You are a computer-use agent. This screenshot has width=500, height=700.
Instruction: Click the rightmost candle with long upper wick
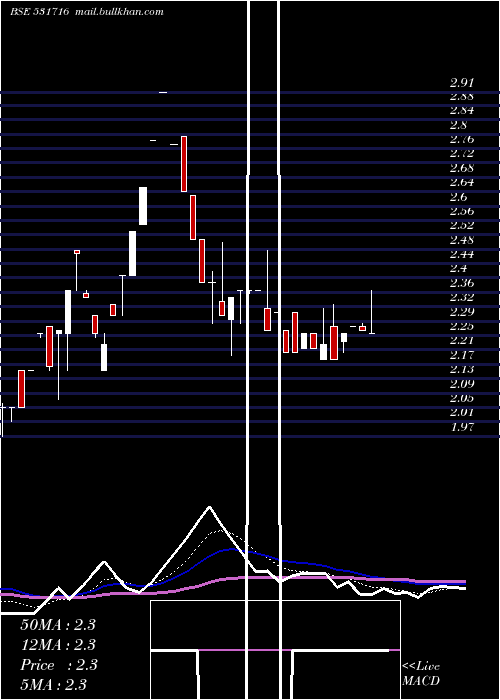pos(371,312)
